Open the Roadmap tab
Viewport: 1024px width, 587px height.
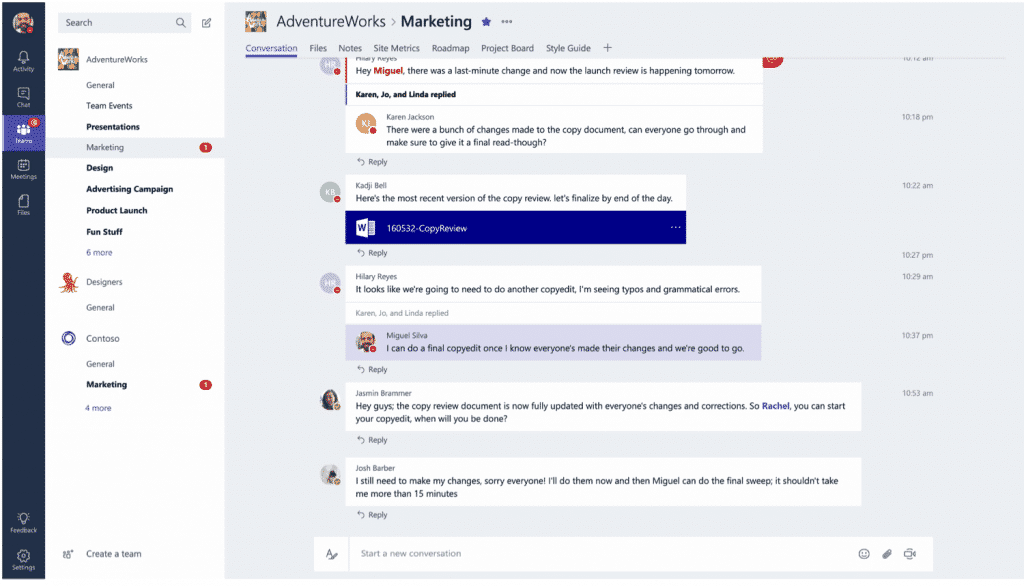[451, 48]
